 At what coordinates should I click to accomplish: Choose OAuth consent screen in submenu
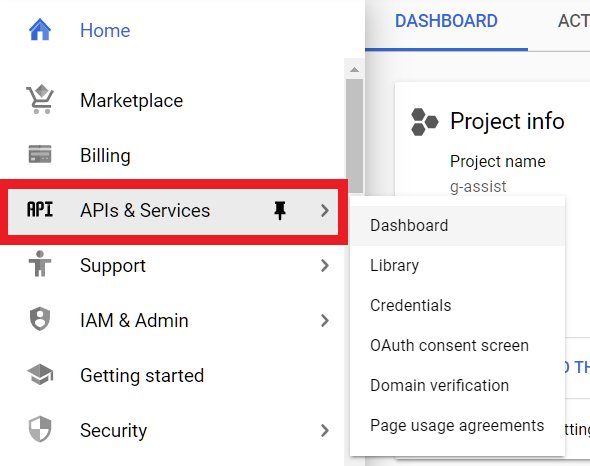click(x=457, y=345)
